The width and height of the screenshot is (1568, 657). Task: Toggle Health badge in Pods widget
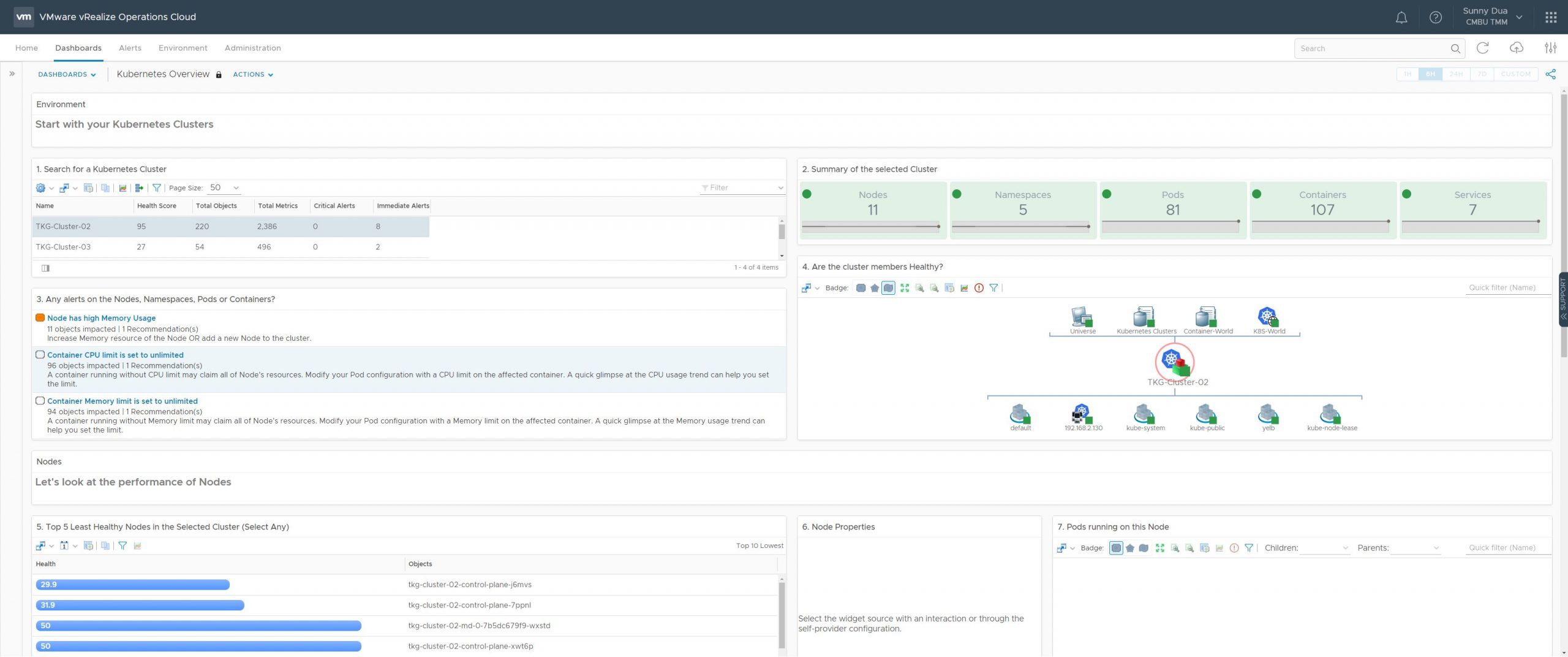coord(1116,548)
